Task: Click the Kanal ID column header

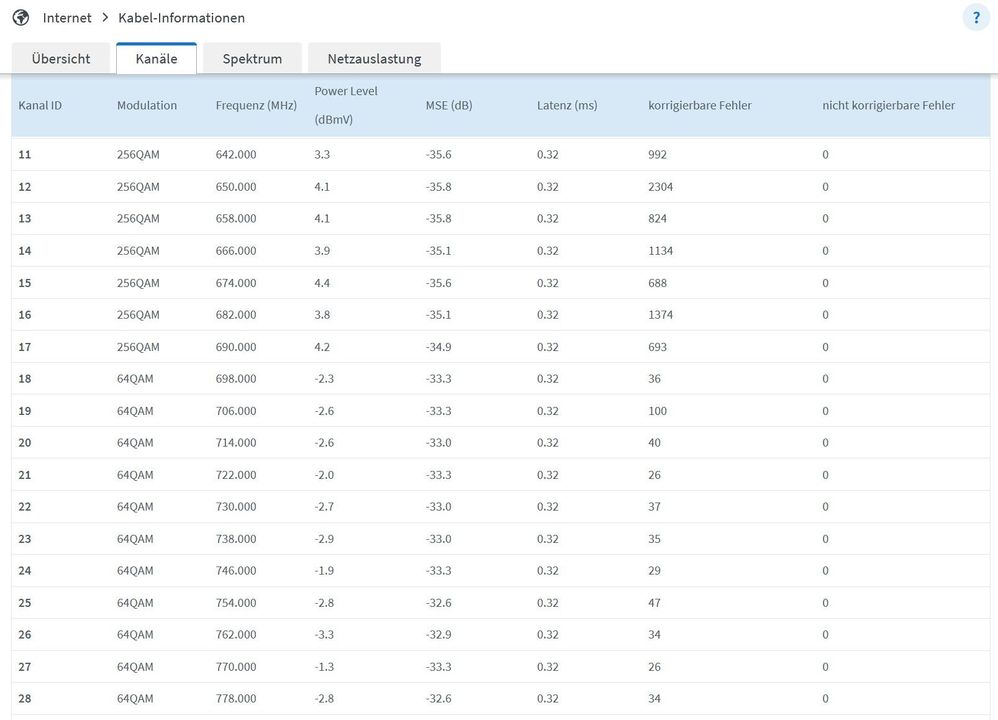Action: point(40,106)
